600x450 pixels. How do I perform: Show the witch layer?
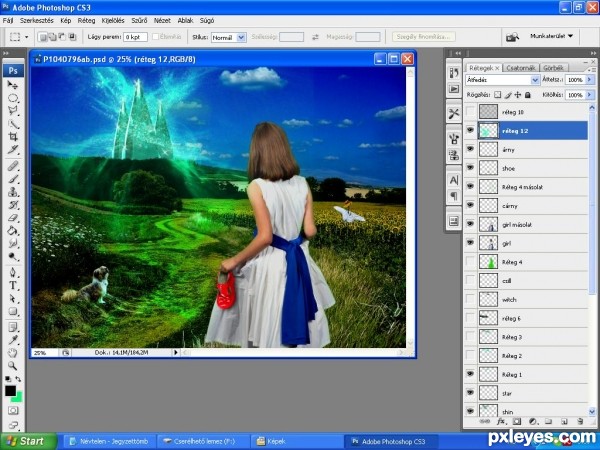click(470, 299)
